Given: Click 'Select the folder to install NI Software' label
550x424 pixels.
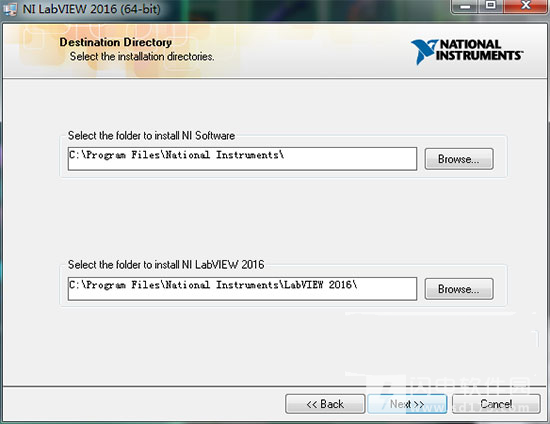Looking at the screenshot, I should 151,136.
